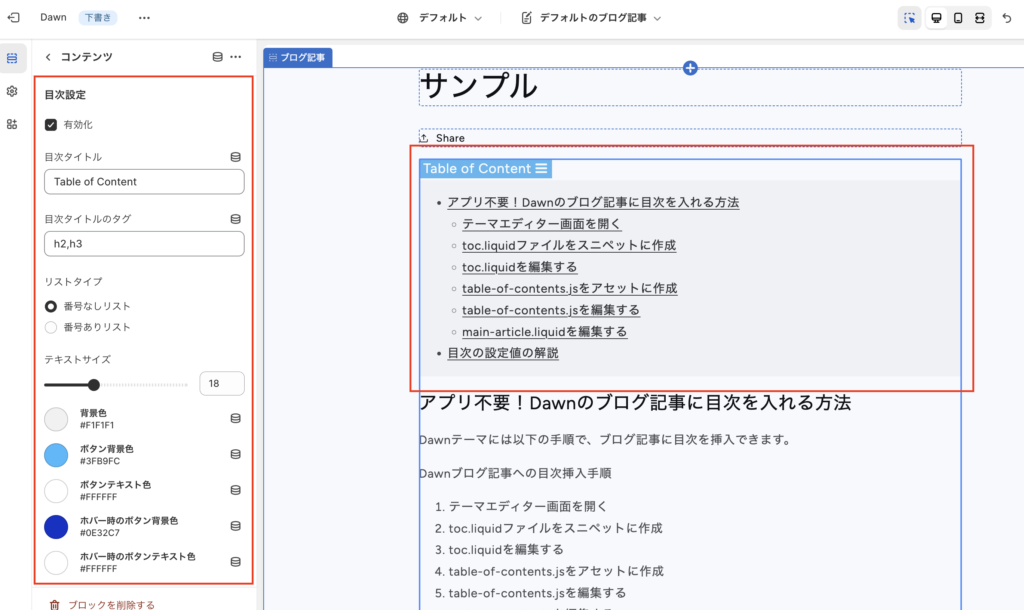Image resolution: width=1024 pixels, height=610 pixels.
Task: Connect dynamic source for 目次タイトルのタグ
Action: pos(236,219)
